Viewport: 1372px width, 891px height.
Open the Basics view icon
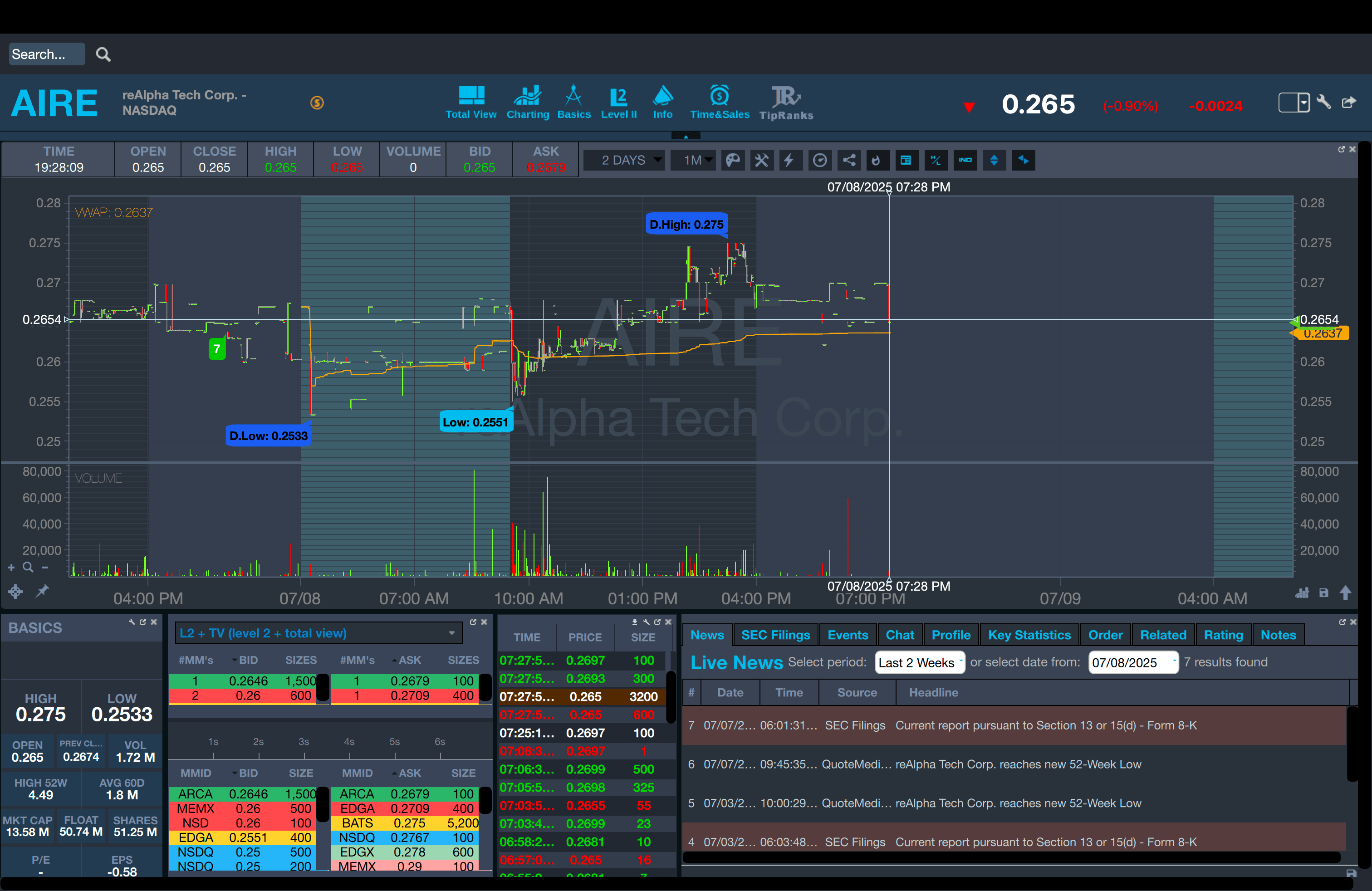(573, 103)
